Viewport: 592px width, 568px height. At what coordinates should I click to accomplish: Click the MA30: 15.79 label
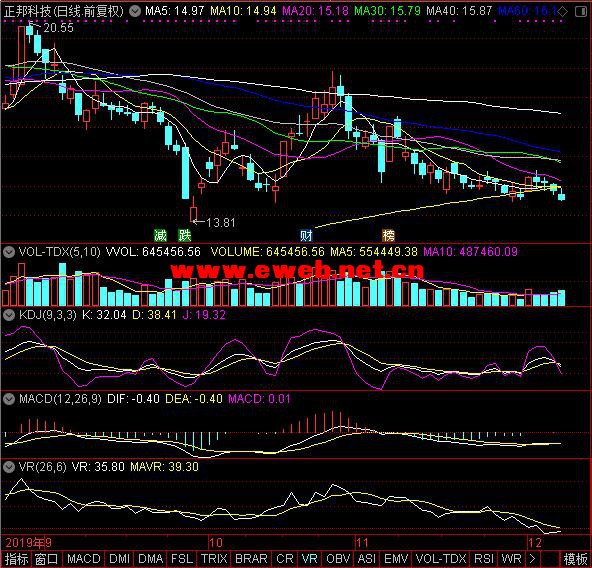point(387,11)
